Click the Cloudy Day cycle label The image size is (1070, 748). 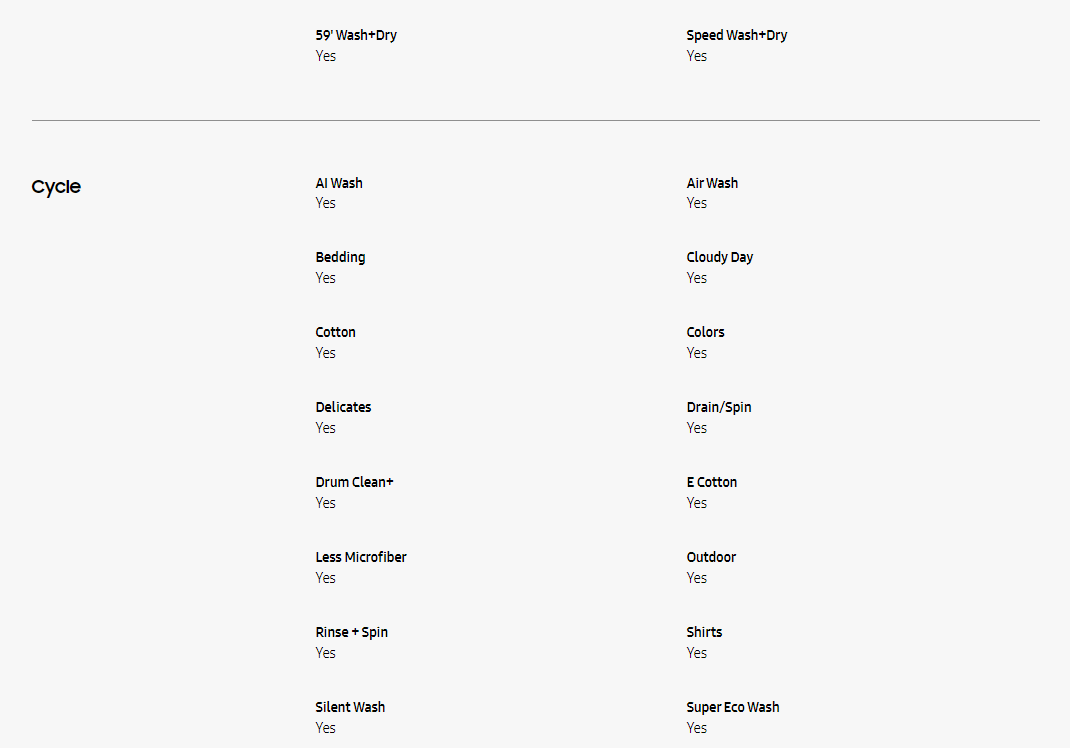click(719, 257)
